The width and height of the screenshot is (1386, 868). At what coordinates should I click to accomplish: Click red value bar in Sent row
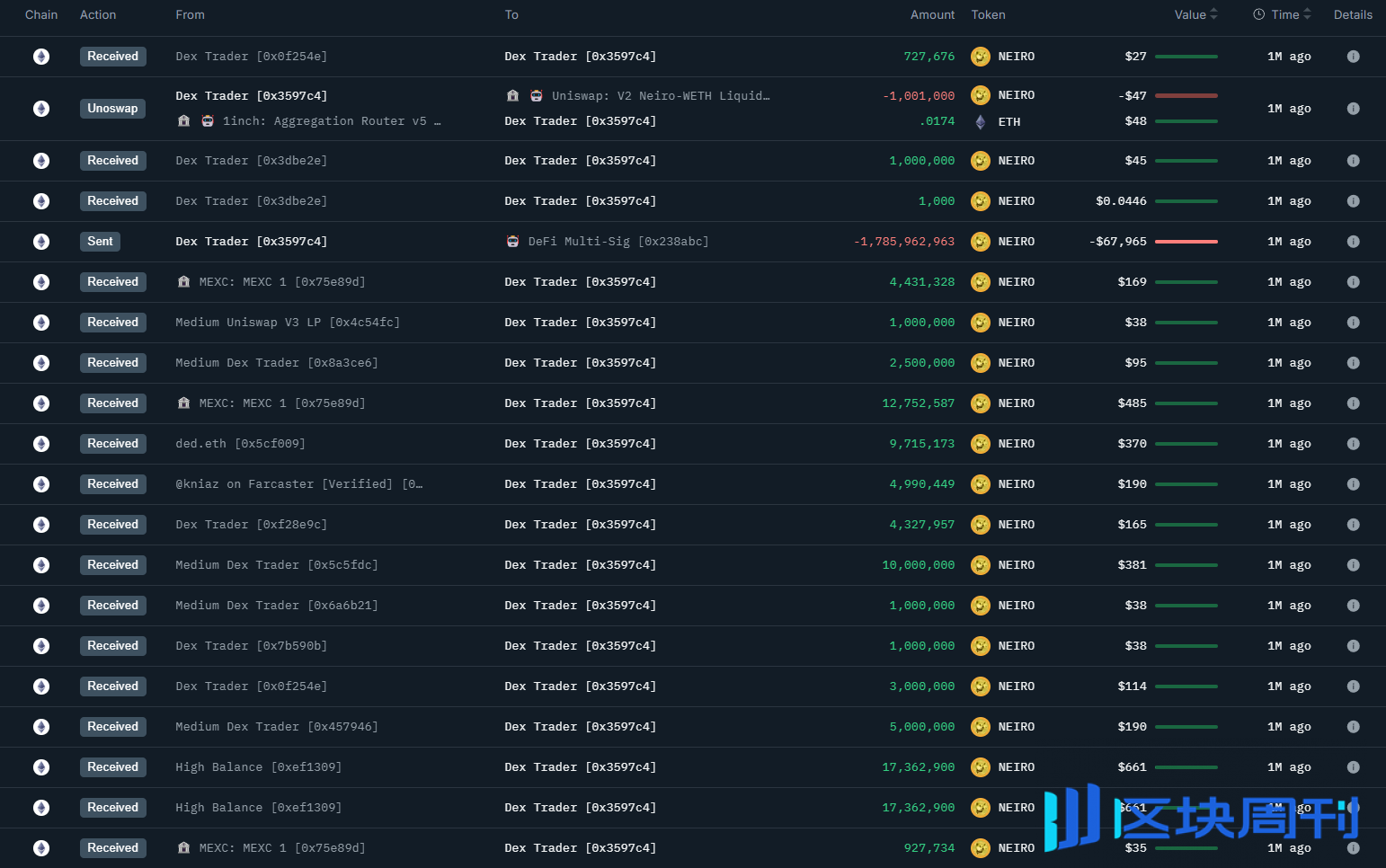point(1186,242)
